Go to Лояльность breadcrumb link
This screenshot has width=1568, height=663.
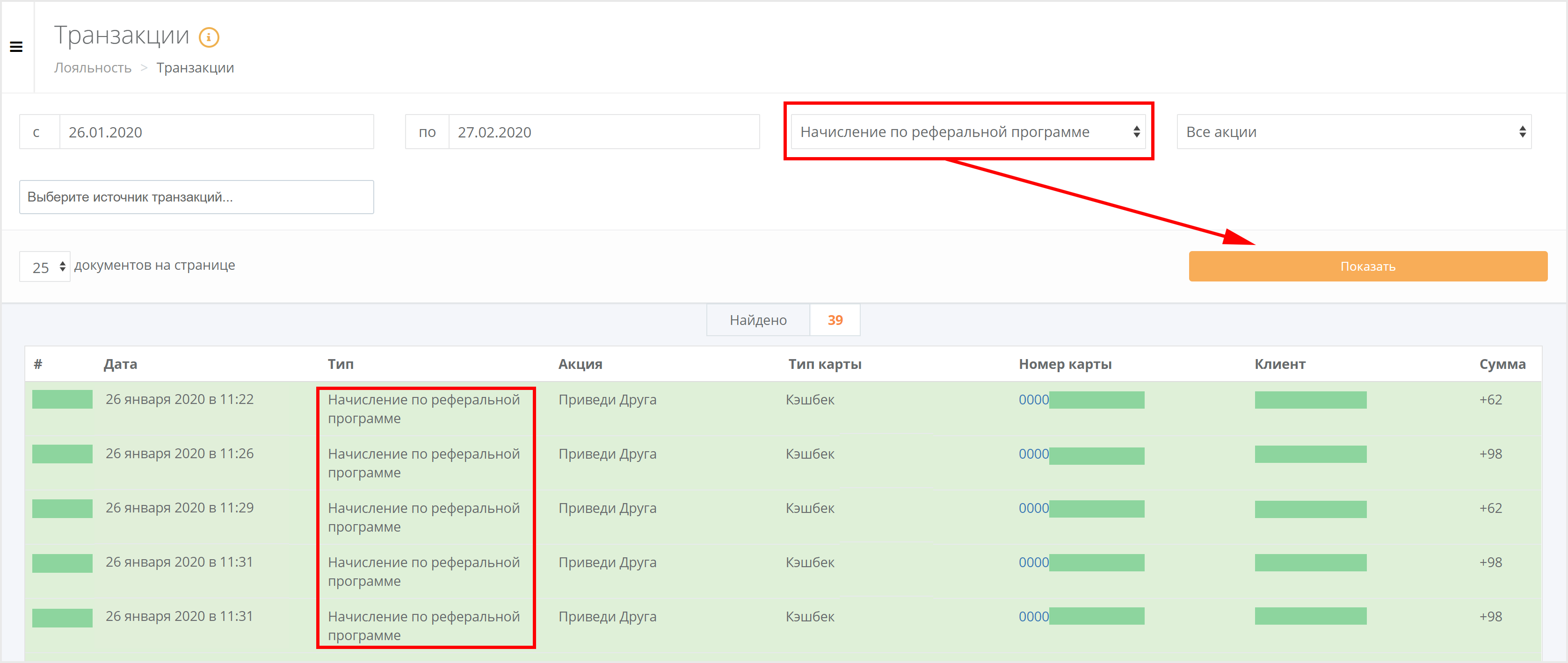coord(93,67)
